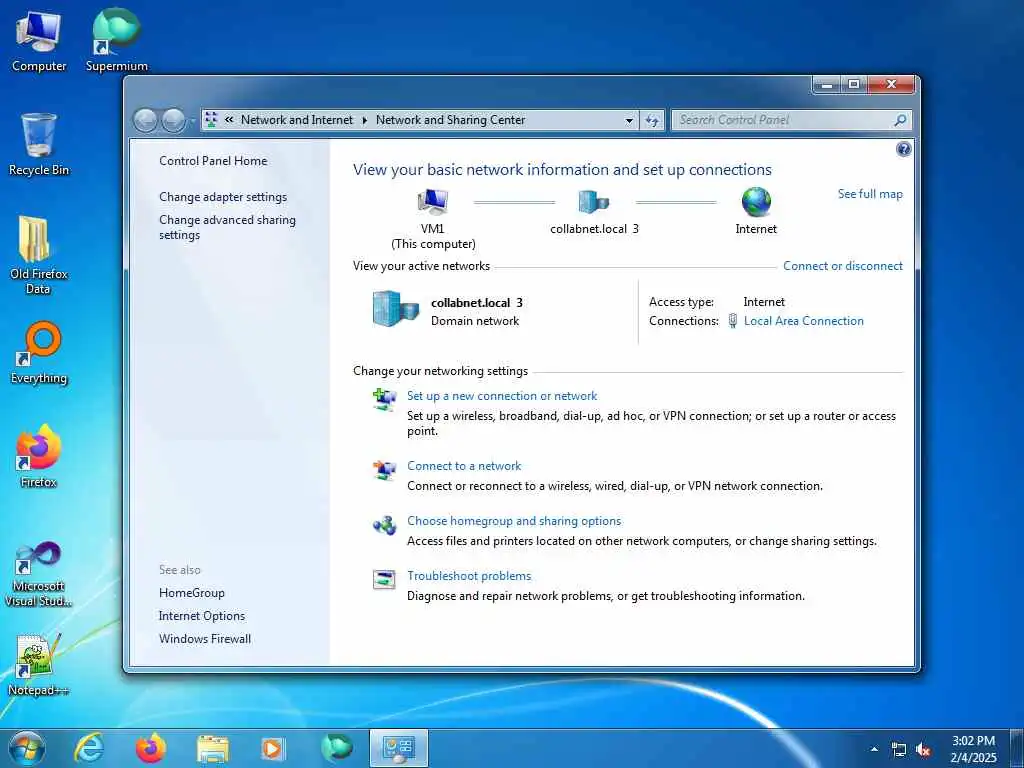Select the Old Firefox Data folder
The height and width of the screenshot is (768, 1024).
click(x=39, y=255)
